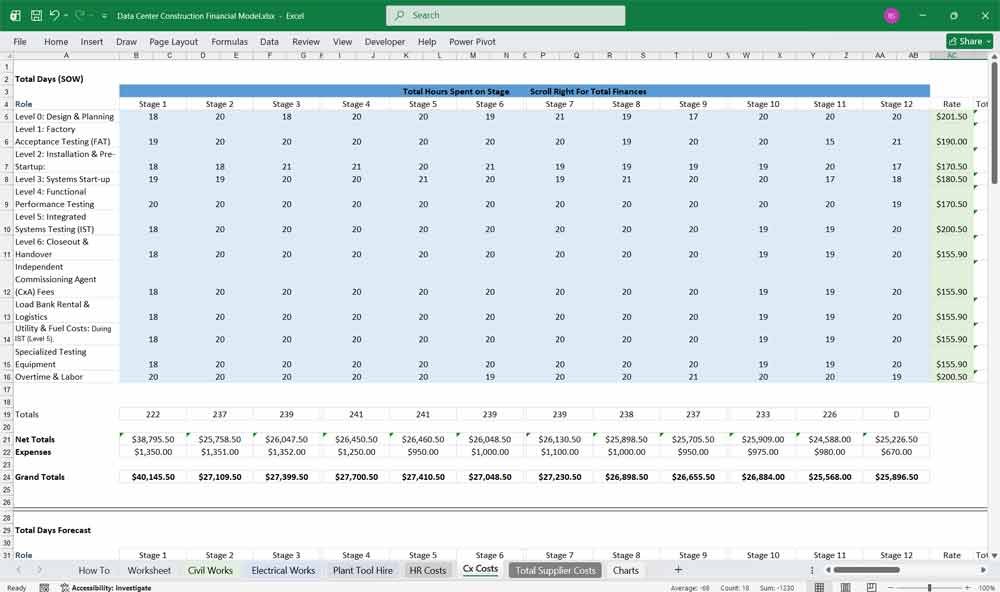This screenshot has height=592, width=1000.
Task: Undo the last action
Action: point(55,15)
